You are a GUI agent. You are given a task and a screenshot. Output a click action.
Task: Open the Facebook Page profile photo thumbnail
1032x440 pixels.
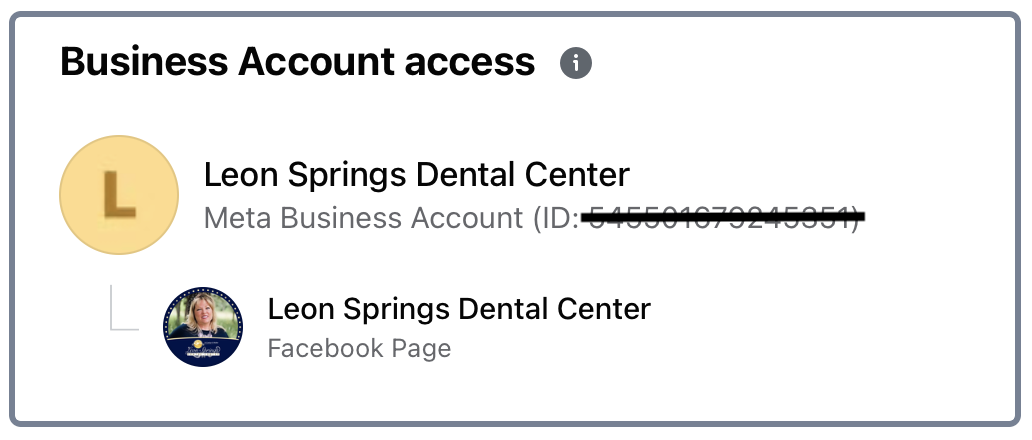203,327
